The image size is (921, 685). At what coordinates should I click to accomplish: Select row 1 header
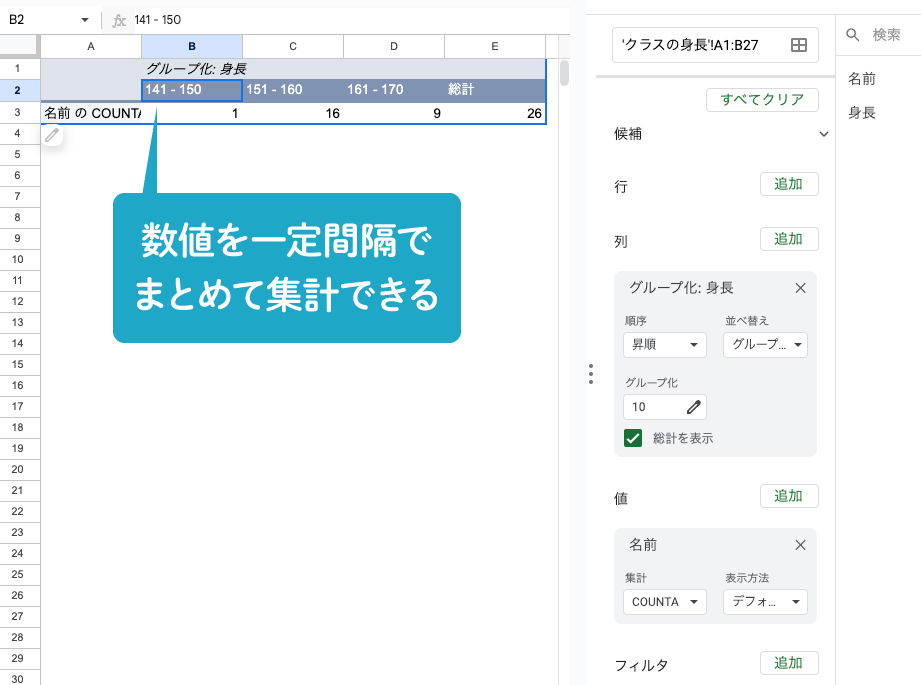click(x=18, y=69)
